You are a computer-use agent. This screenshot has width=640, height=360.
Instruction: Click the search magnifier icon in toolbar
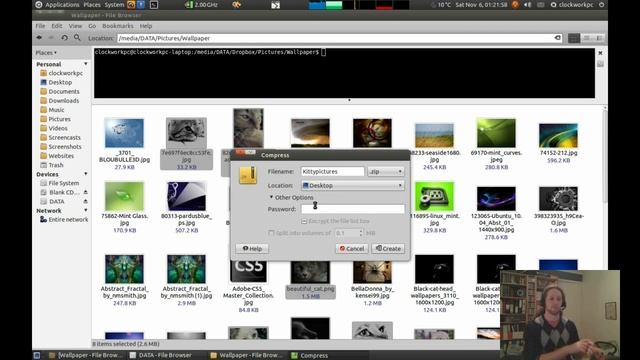pyautogui.click(x=77, y=38)
